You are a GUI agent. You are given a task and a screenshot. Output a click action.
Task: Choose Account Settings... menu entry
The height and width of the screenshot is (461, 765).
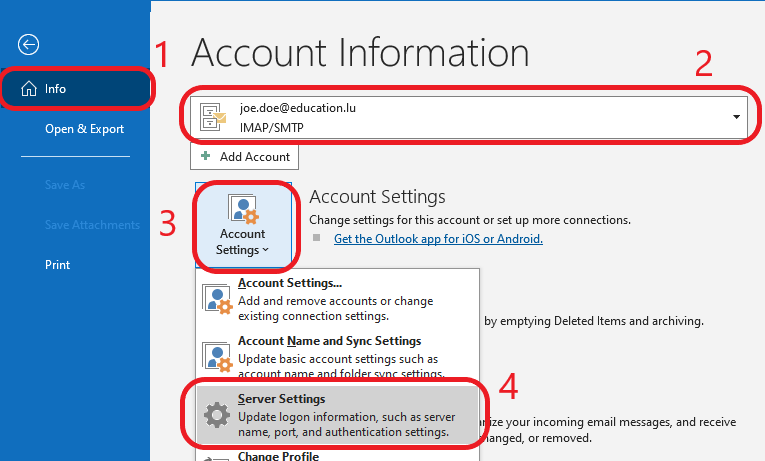337,299
